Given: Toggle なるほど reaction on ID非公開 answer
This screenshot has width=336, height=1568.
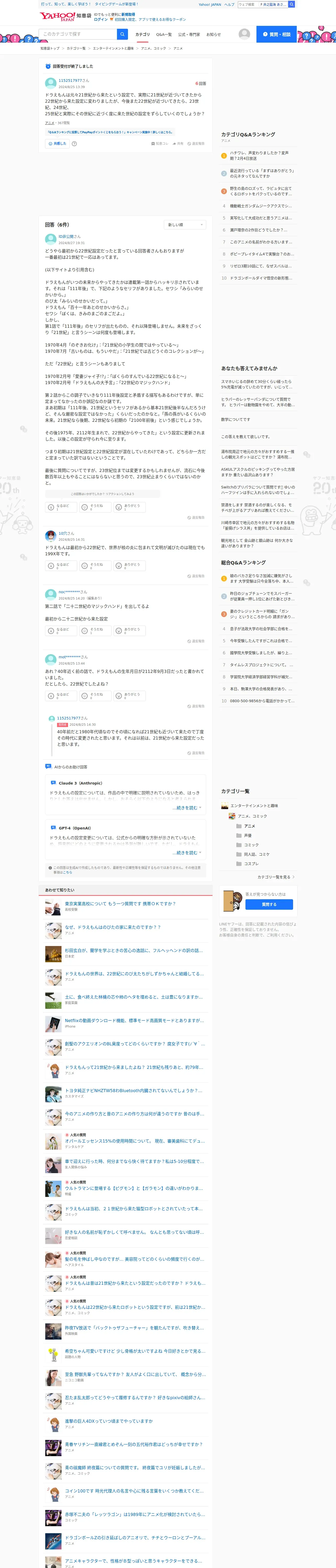Looking at the screenshot, I should (61, 507).
